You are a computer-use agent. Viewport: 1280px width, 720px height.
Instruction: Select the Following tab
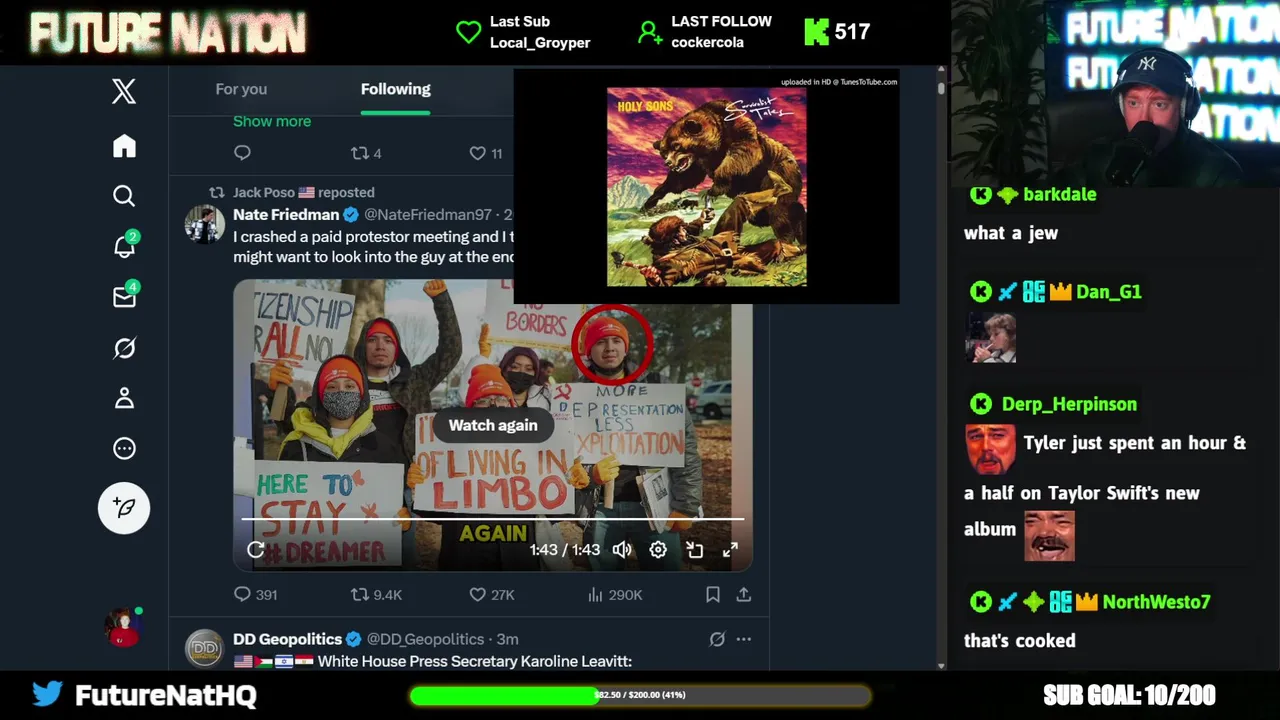point(396,89)
